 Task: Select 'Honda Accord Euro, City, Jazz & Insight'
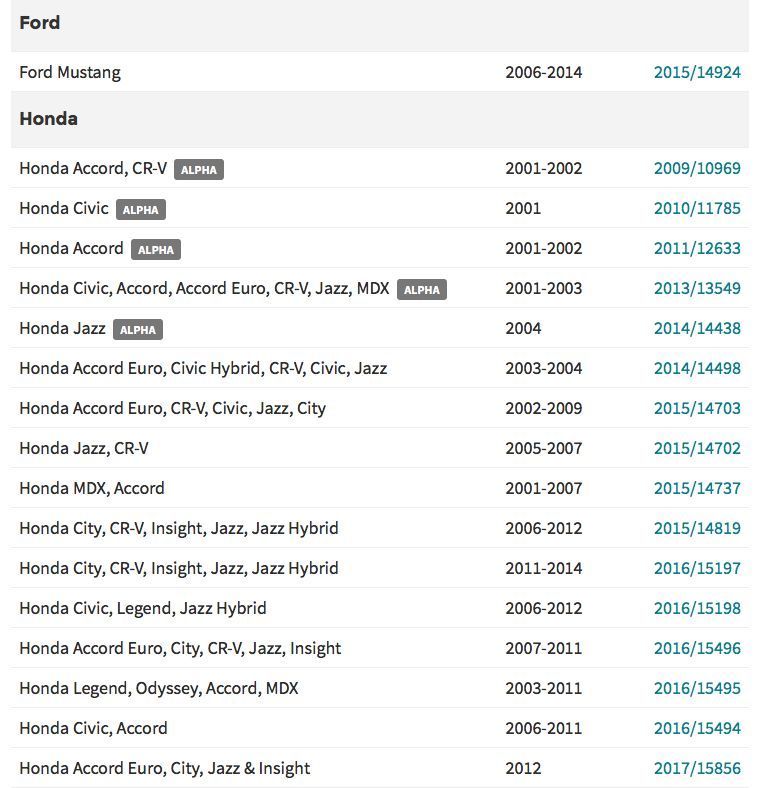[165, 769]
